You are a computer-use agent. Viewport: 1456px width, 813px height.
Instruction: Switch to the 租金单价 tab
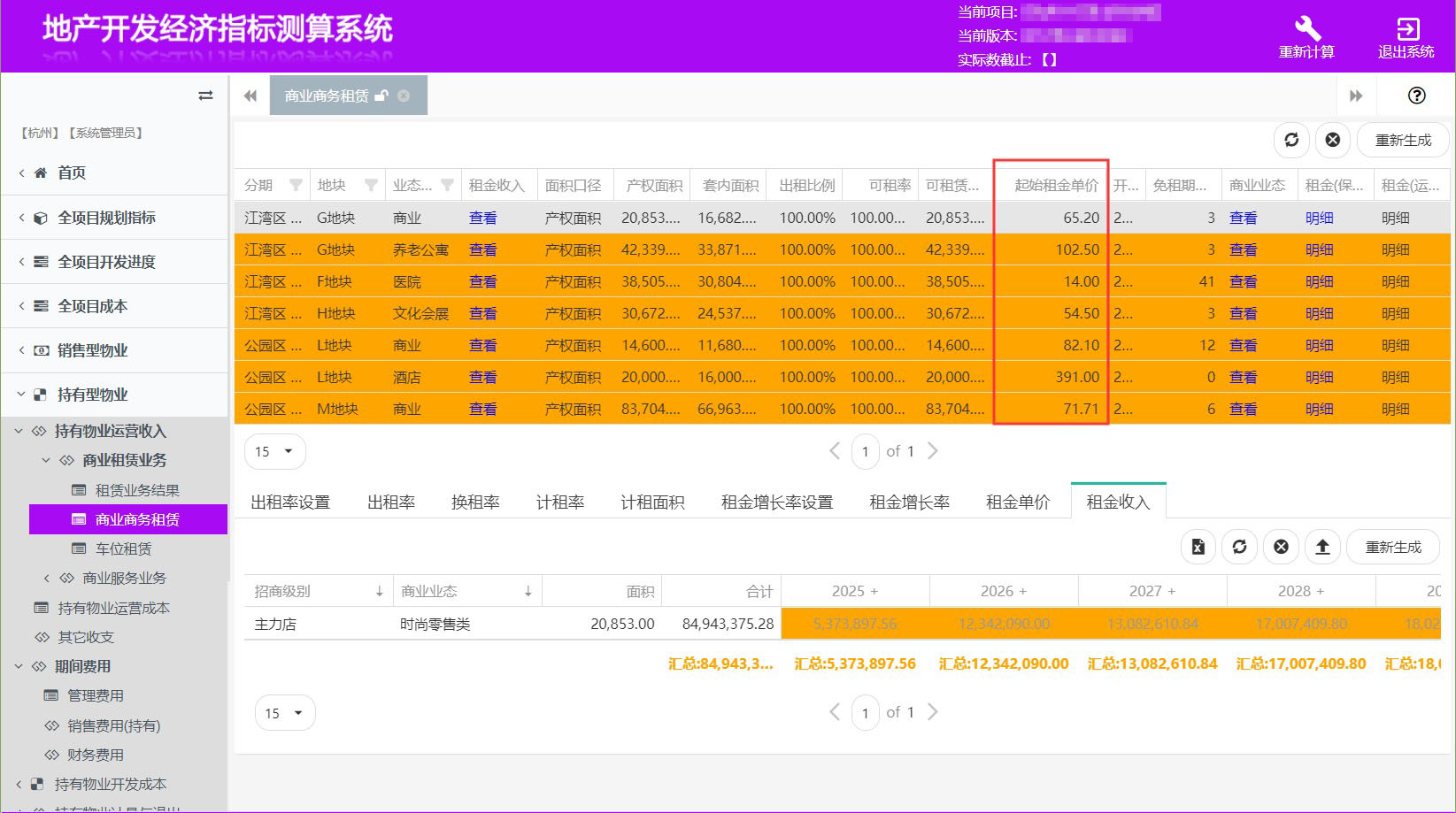[x=1017, y=502]
